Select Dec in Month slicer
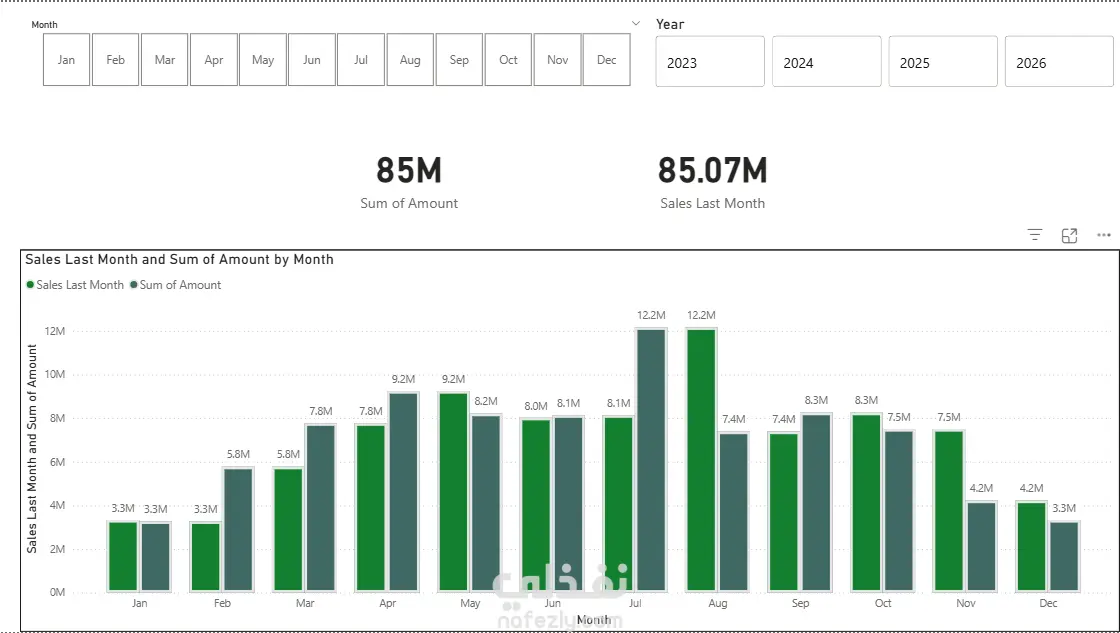The height and width of the screenshot is (633, 1120). tap(606, 60)
